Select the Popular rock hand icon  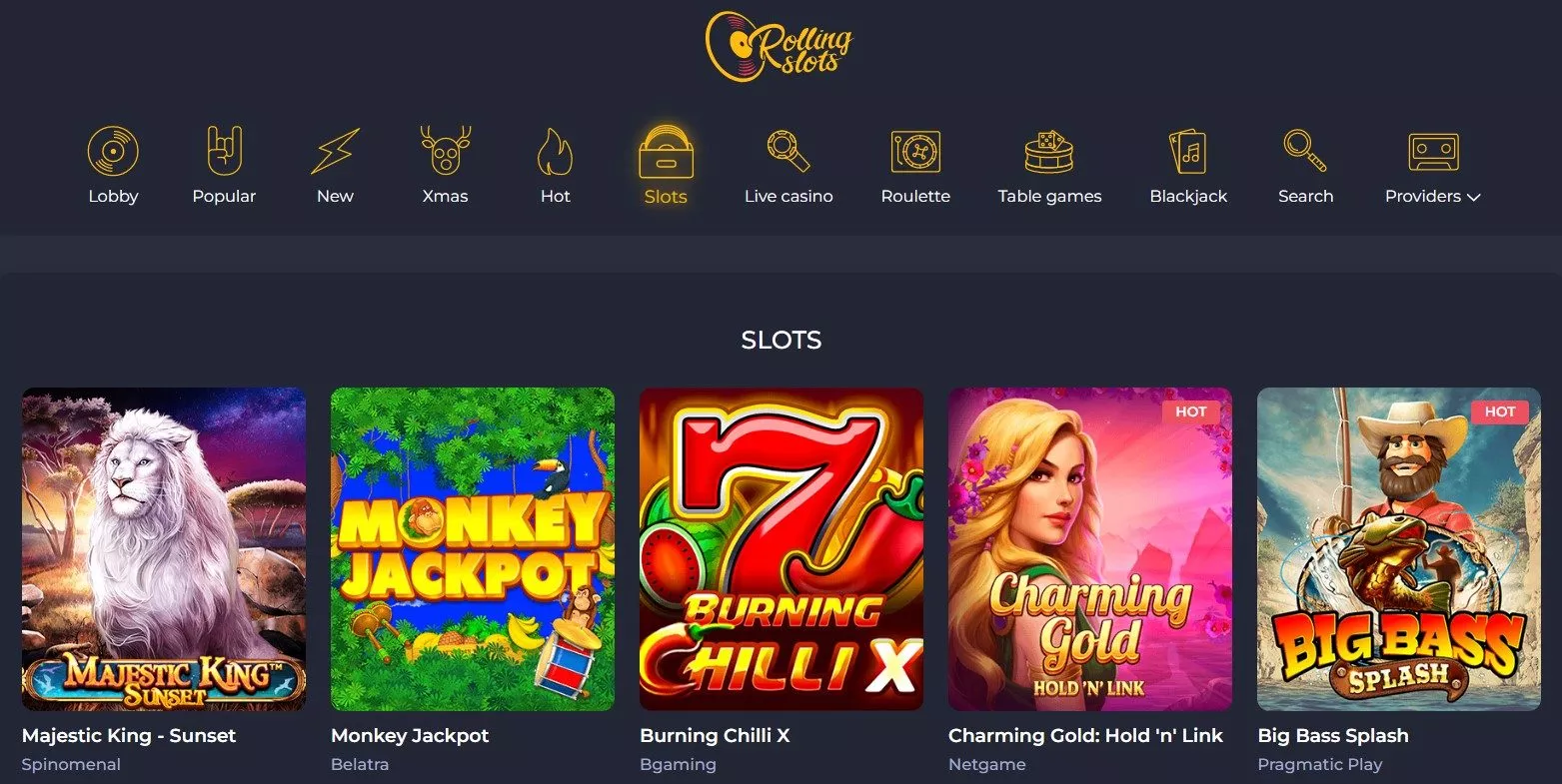coord(224,151)
